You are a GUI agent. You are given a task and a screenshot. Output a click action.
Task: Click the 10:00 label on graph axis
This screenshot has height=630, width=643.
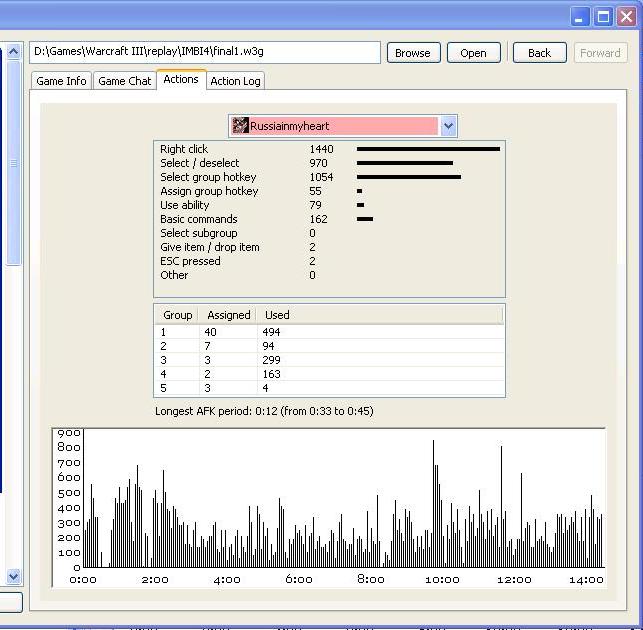coord(442,580)
